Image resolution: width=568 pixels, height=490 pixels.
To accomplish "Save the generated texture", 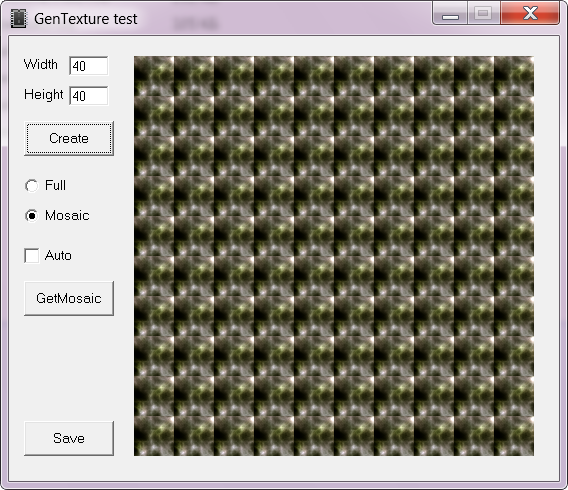I will pos(69,438).
